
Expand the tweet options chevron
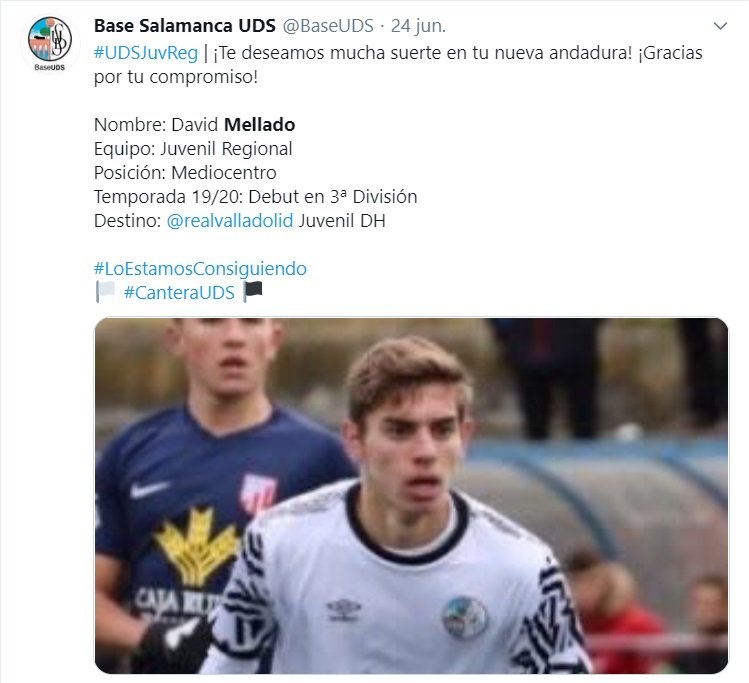(720, 26)
